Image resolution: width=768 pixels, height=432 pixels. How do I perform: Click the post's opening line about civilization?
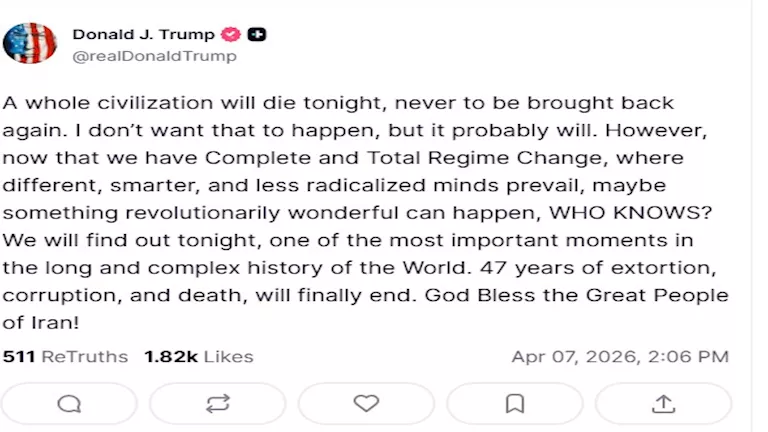pos(338,103)
